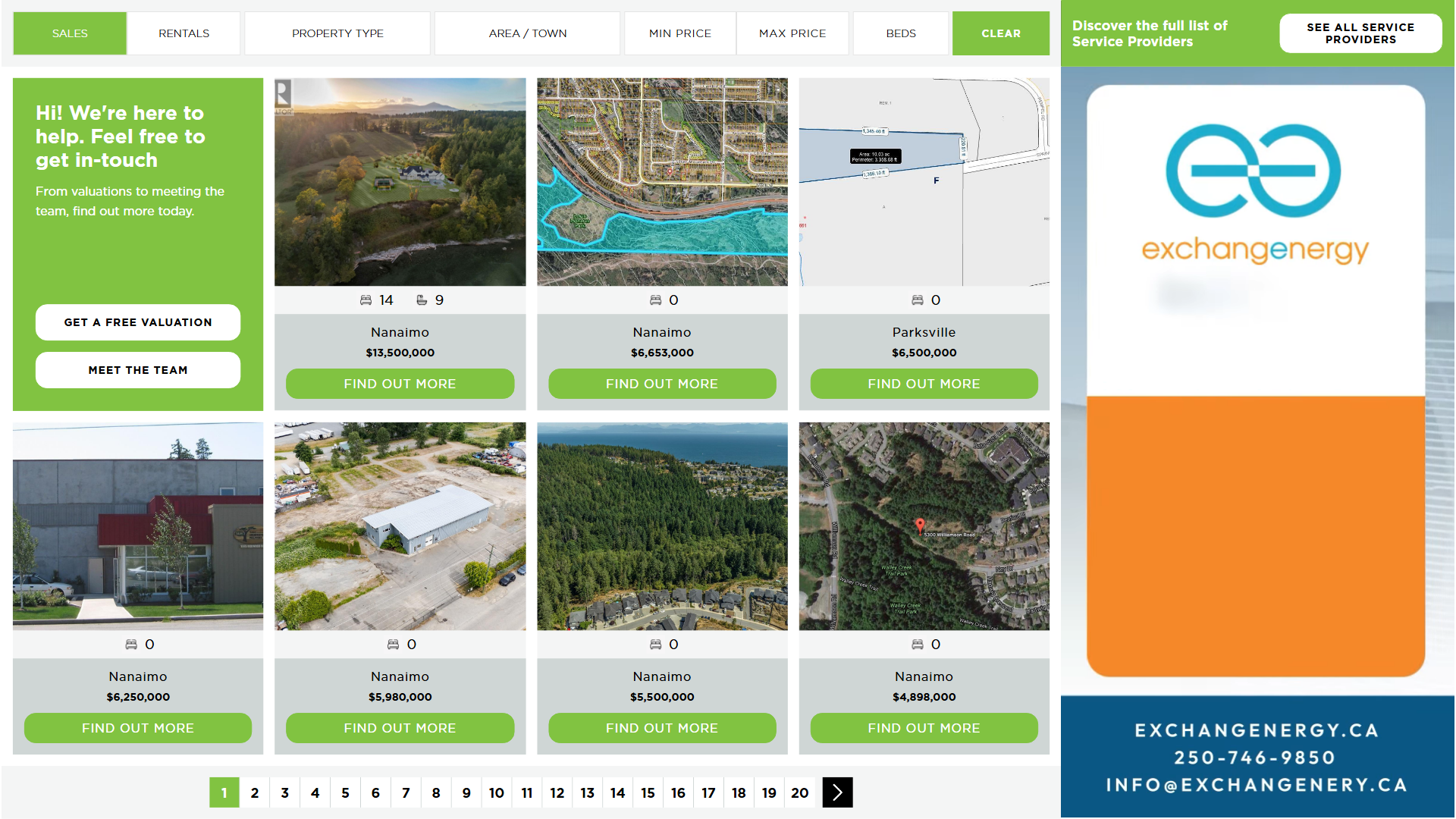1456x819 pixels.
Task: Click bed icon on Parksville listing
Action: 917,300
